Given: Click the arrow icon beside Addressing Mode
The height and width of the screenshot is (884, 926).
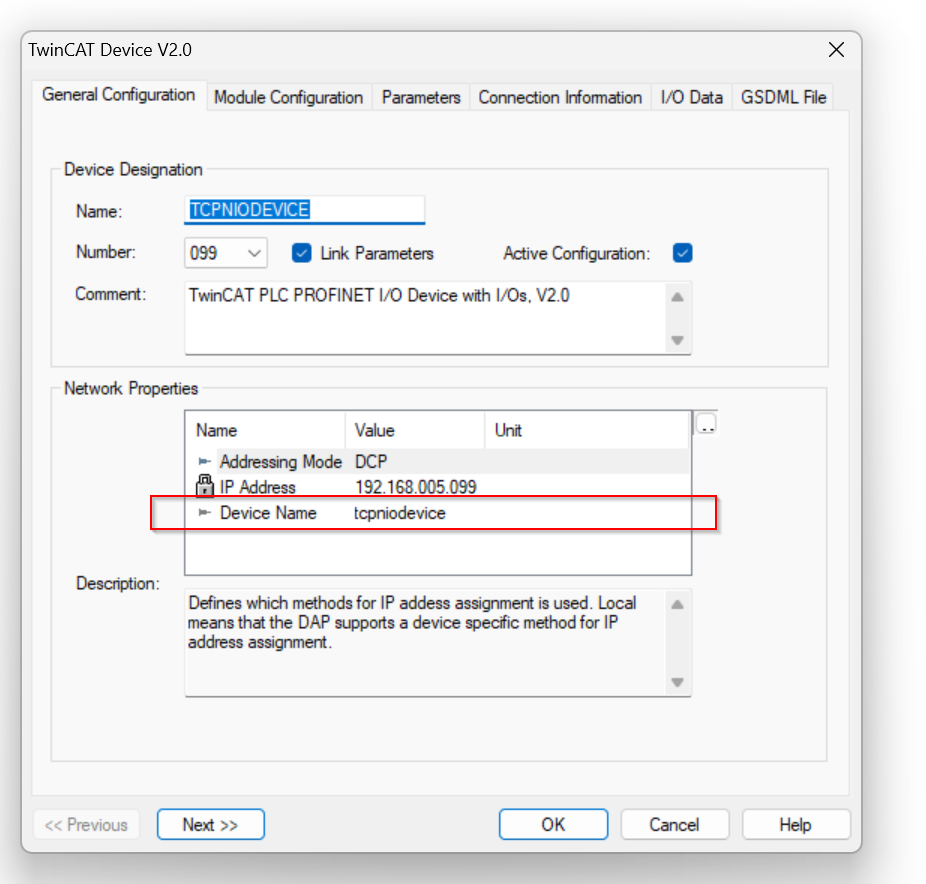Looking at the screenshot, I should pyautogui.click(x=204, y=461).
